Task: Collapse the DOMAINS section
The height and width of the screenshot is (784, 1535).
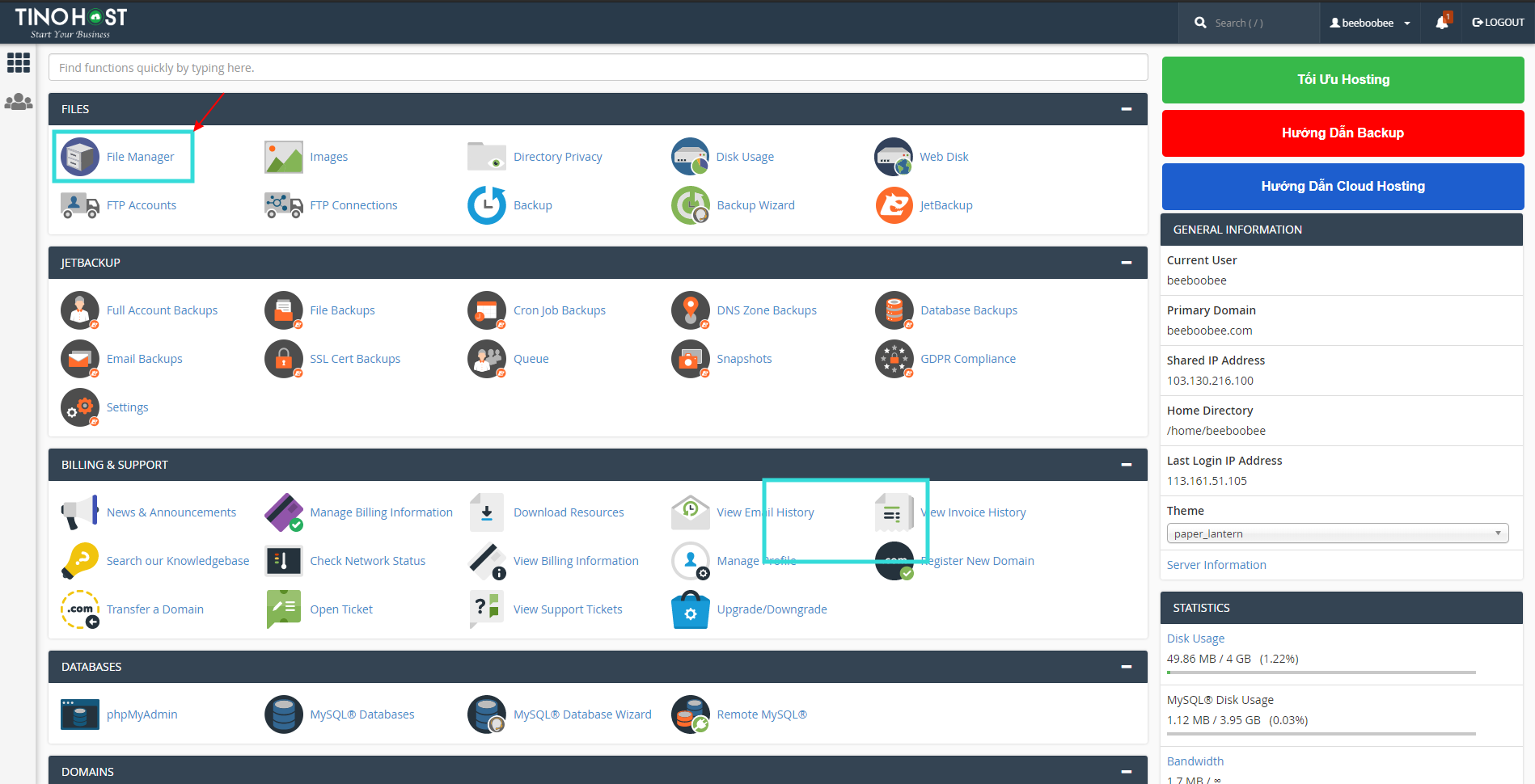Action: (1126, 772)
